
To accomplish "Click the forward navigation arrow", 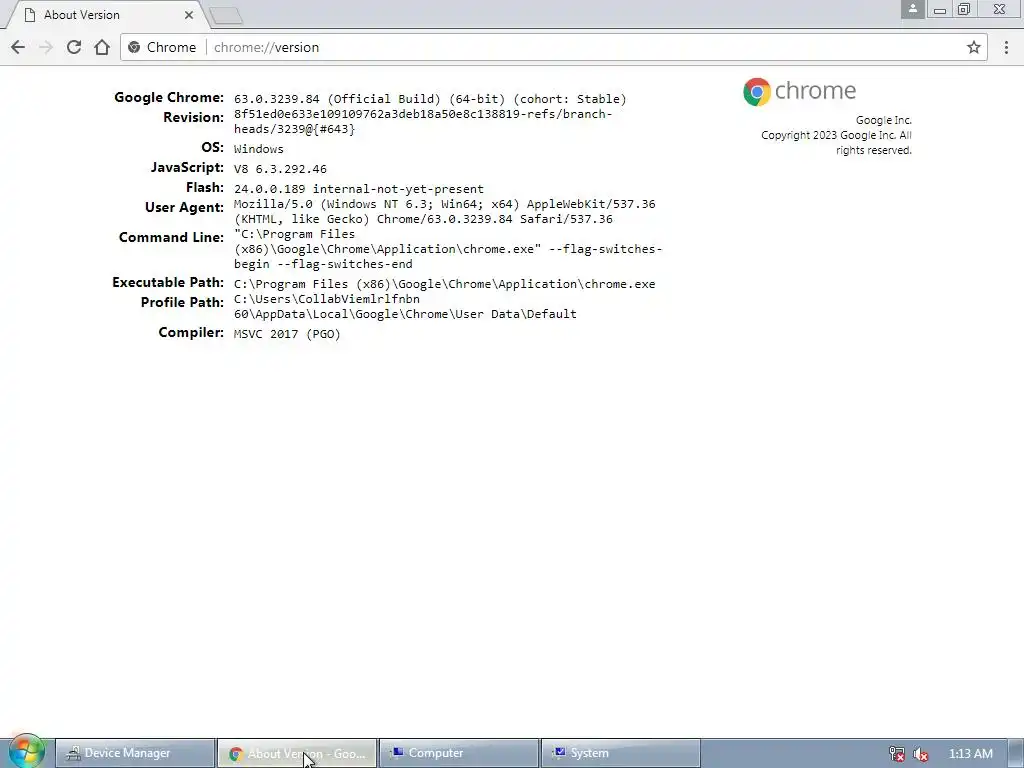I will click(x=46, y=47).
